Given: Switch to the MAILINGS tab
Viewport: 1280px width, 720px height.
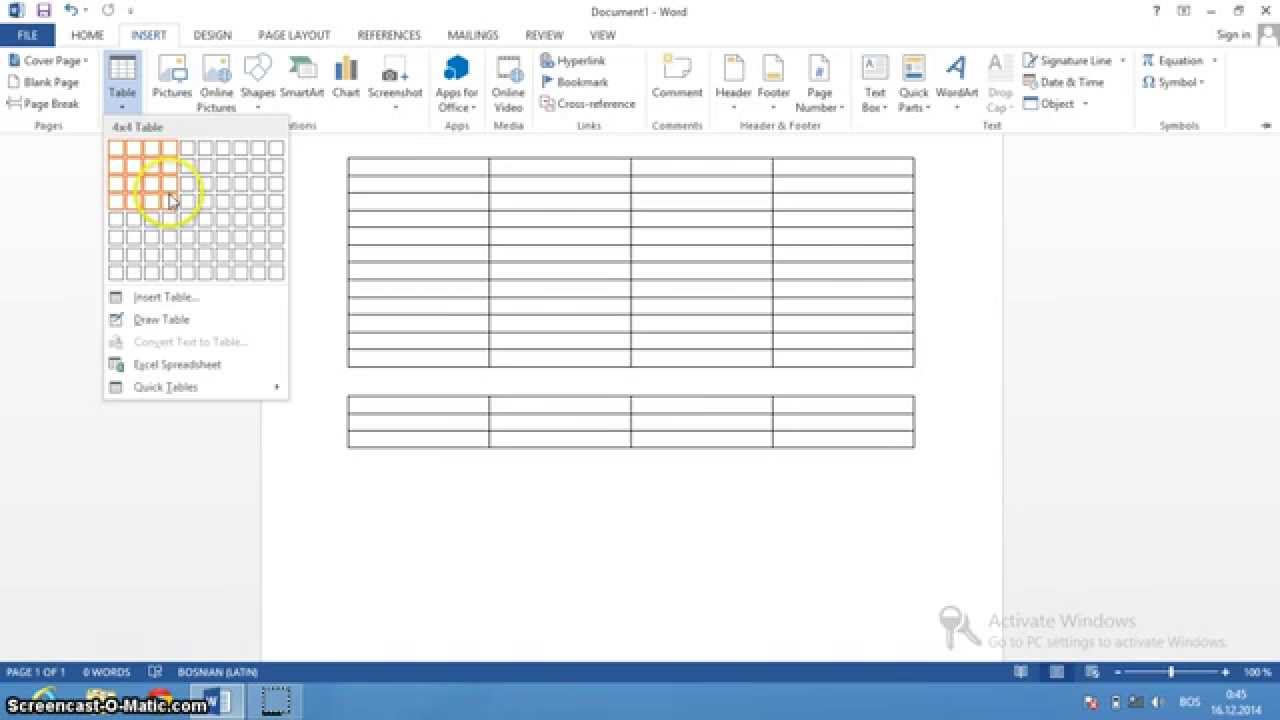Looking at the screenshot, I should (x=473, y=35).
